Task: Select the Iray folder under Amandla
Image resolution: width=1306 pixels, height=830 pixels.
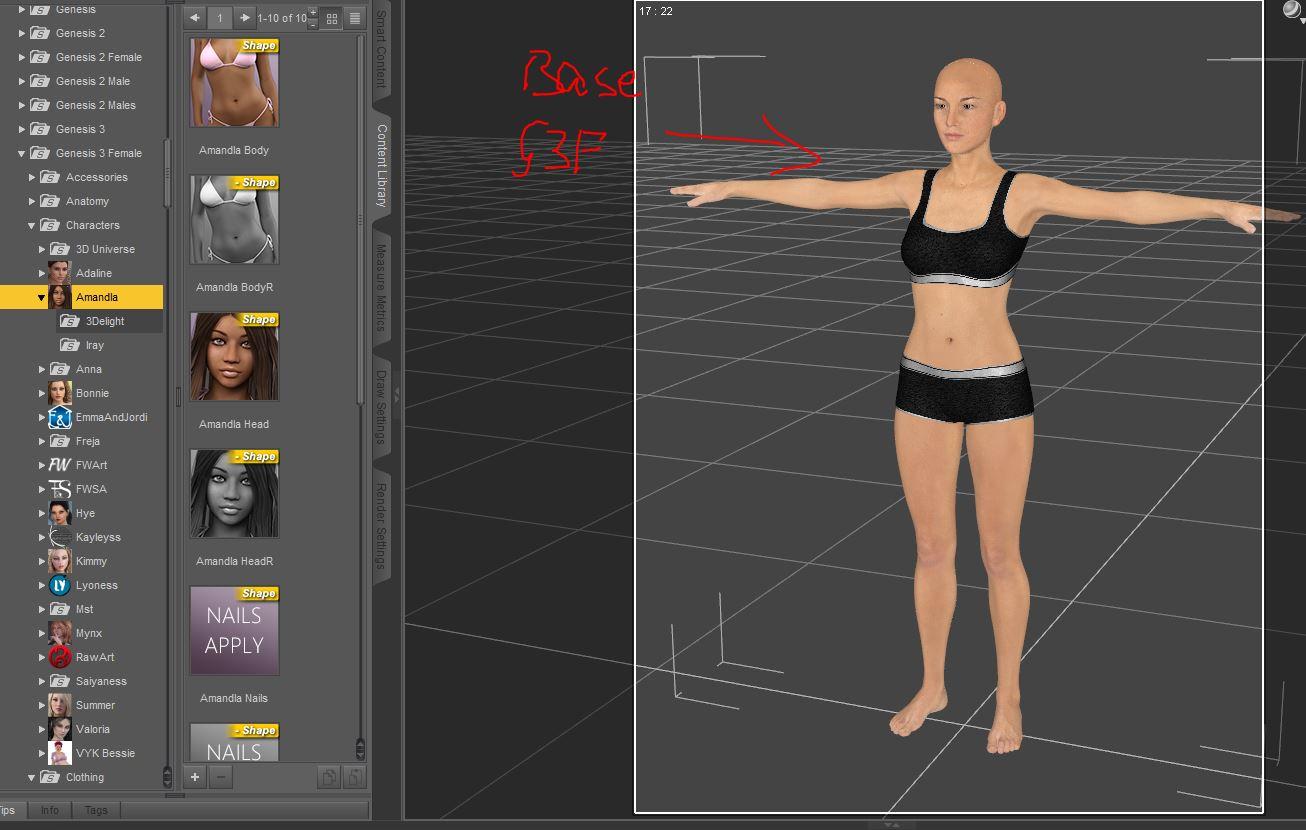Action: [95, 345]
